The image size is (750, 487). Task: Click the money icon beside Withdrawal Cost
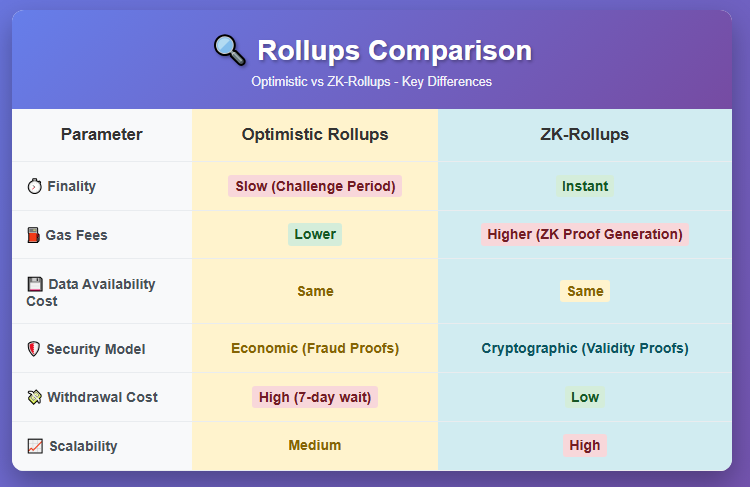pyautogui.click(x=35, y=397)
